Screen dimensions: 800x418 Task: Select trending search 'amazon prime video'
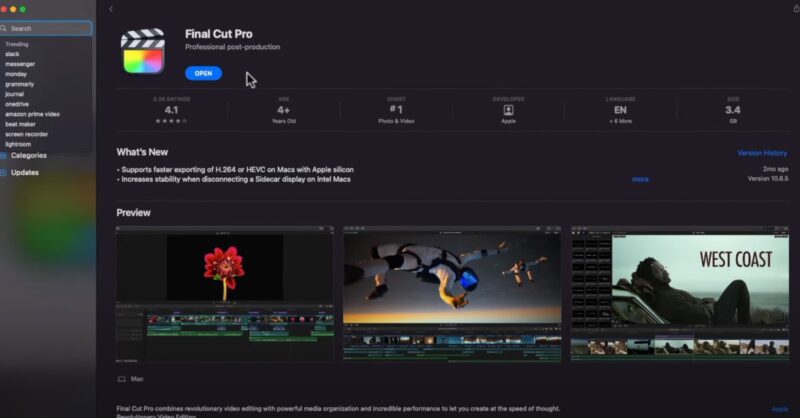point(32,114)
